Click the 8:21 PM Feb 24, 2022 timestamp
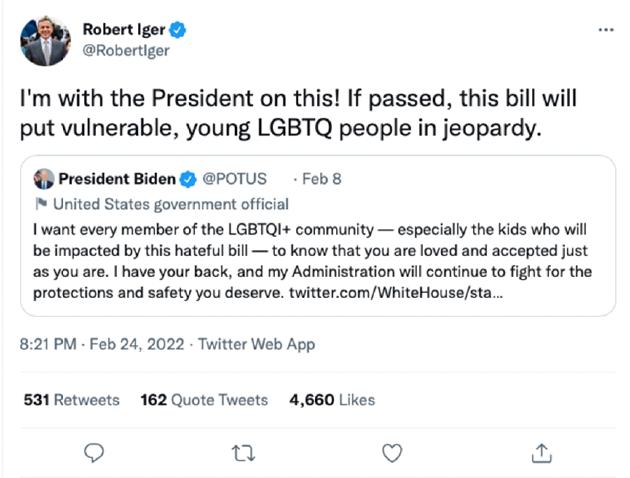 coord(102,344)
